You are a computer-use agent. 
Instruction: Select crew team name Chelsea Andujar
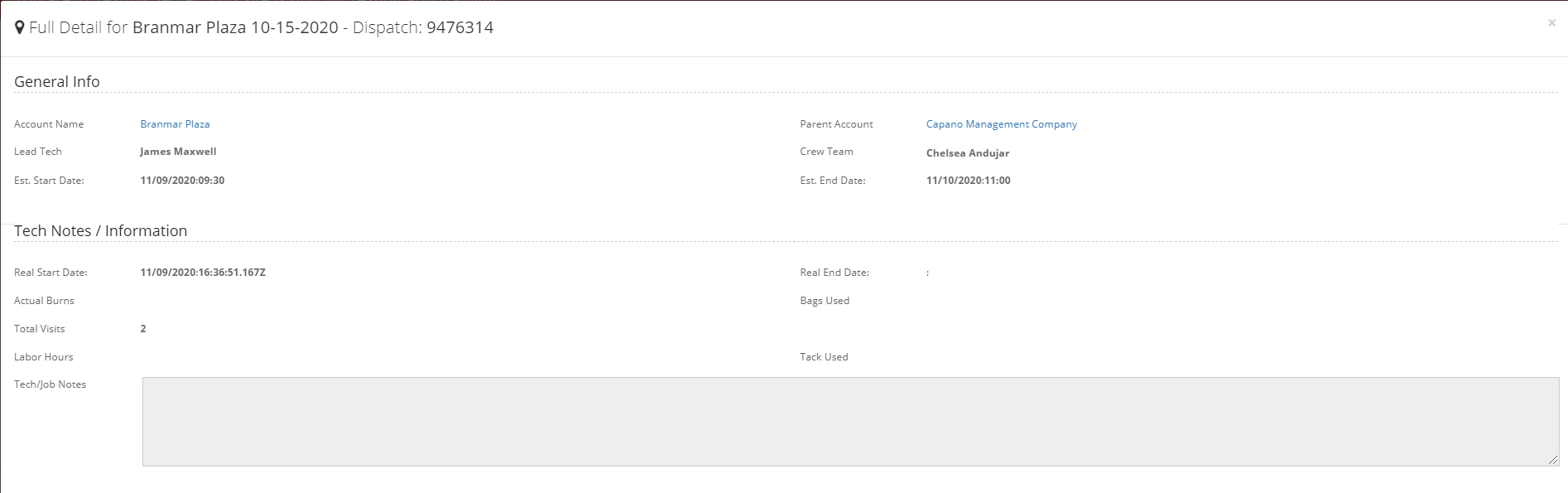[x=968, y=153]
